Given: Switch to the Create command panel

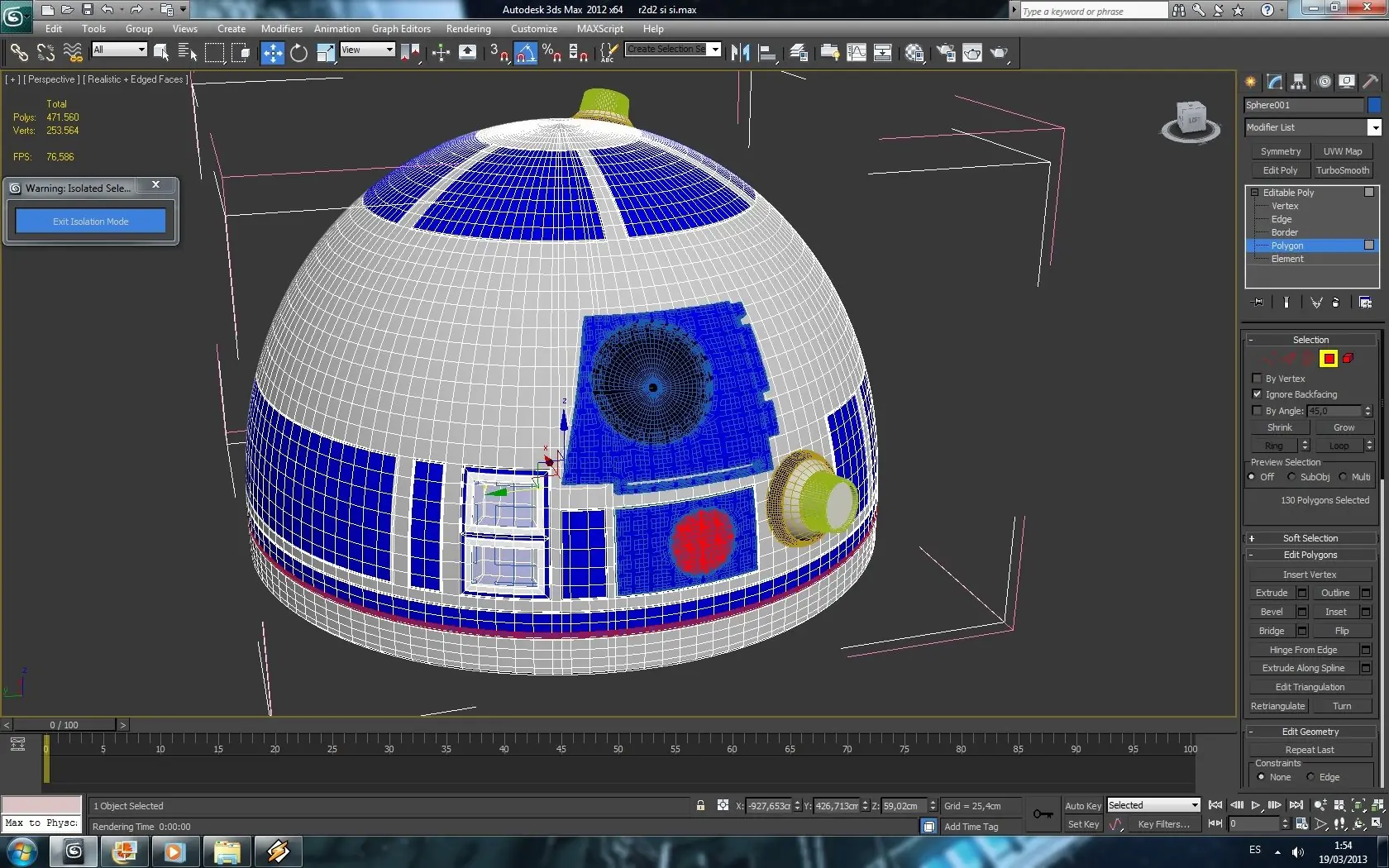Looking at the screenshot, I should (1251, 82).
